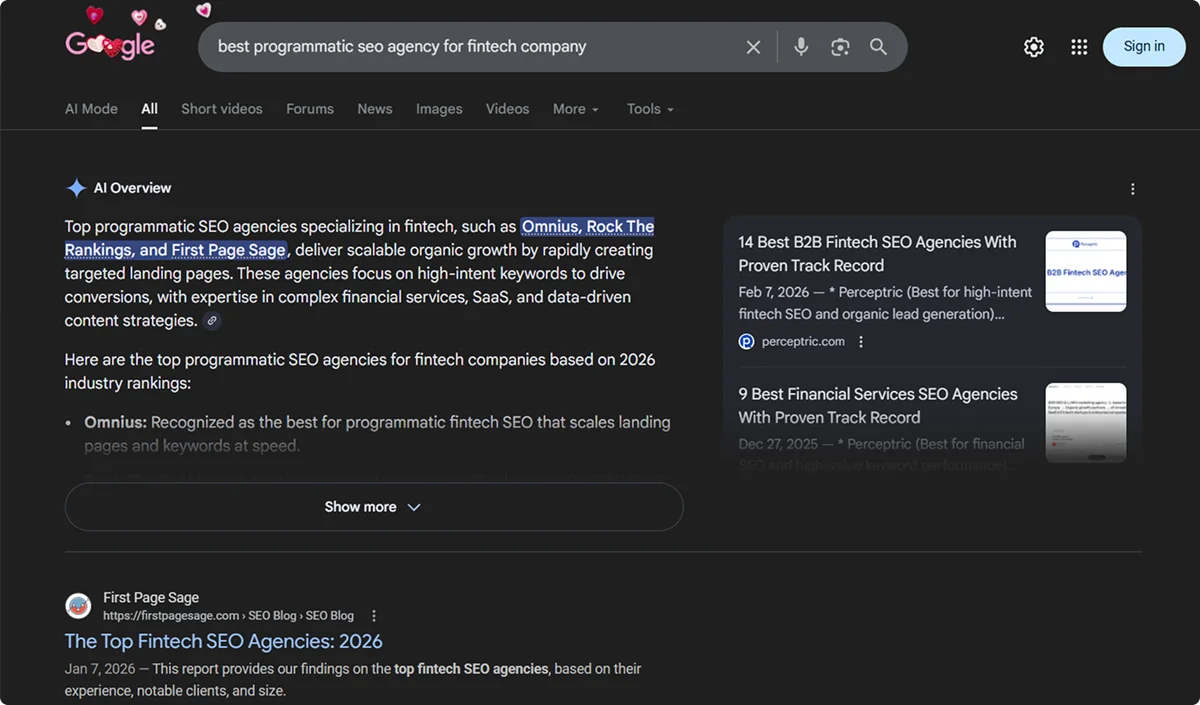The width and height of the screenshot is (1200, 705).
Task: Expand the Show more AI Overview section
Action: (x=373, y=506)
